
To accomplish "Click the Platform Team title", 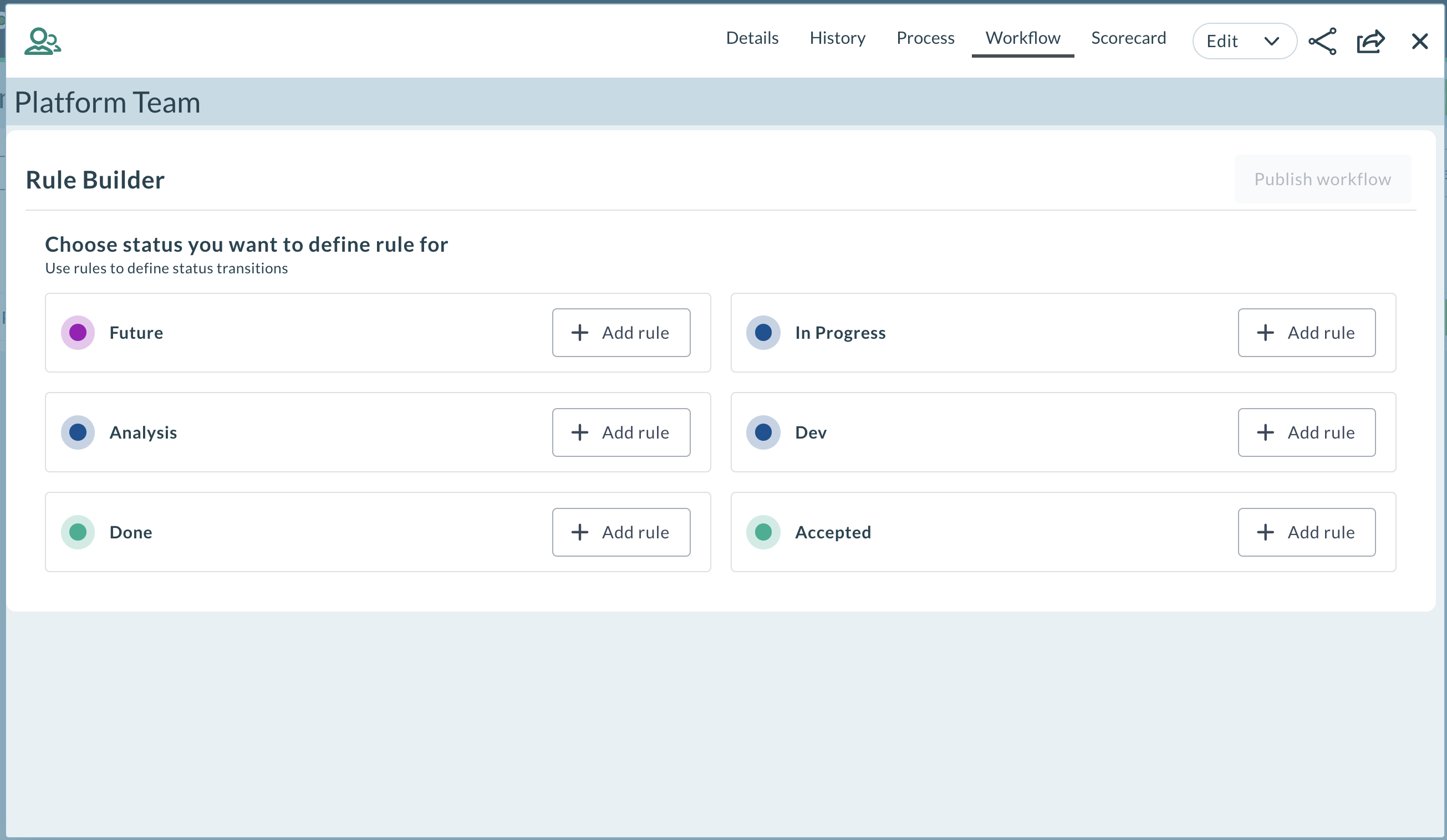I will click(x=108, y=103).
